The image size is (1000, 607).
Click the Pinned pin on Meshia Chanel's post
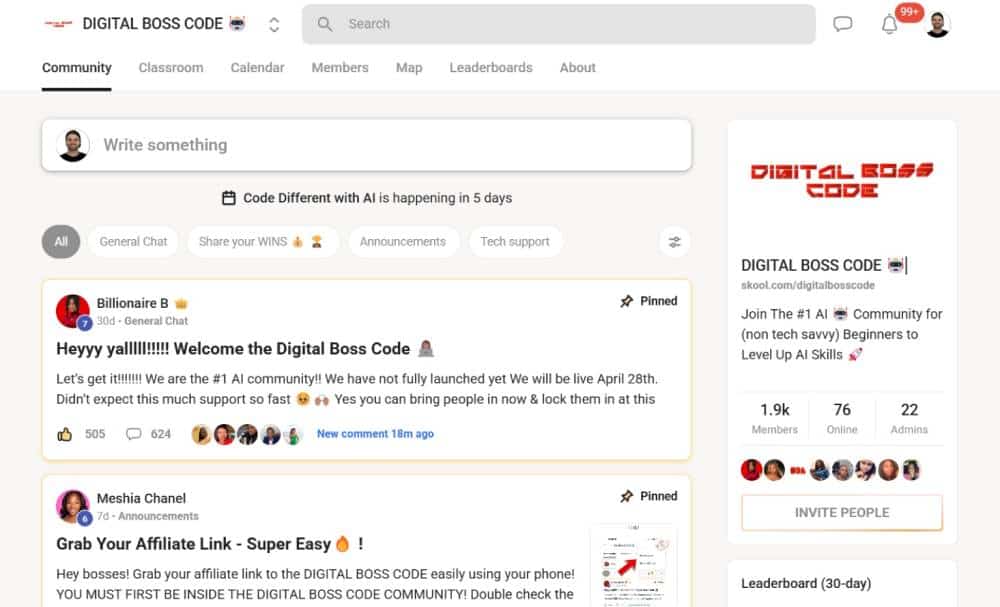(x=627, y=496)
